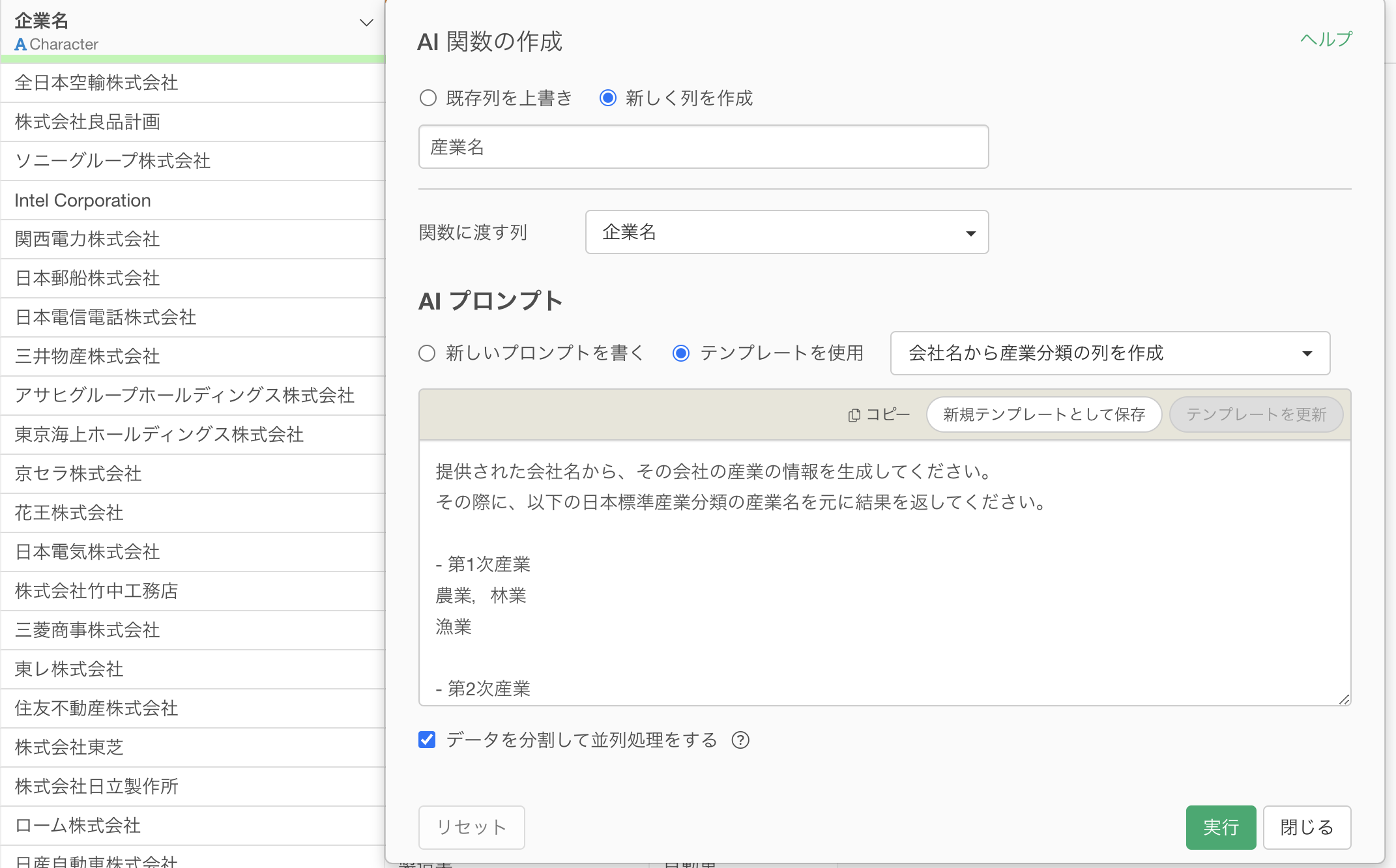Click the 閉じる button
This screenshot has height=868, width=1396.
point(1306,827)
